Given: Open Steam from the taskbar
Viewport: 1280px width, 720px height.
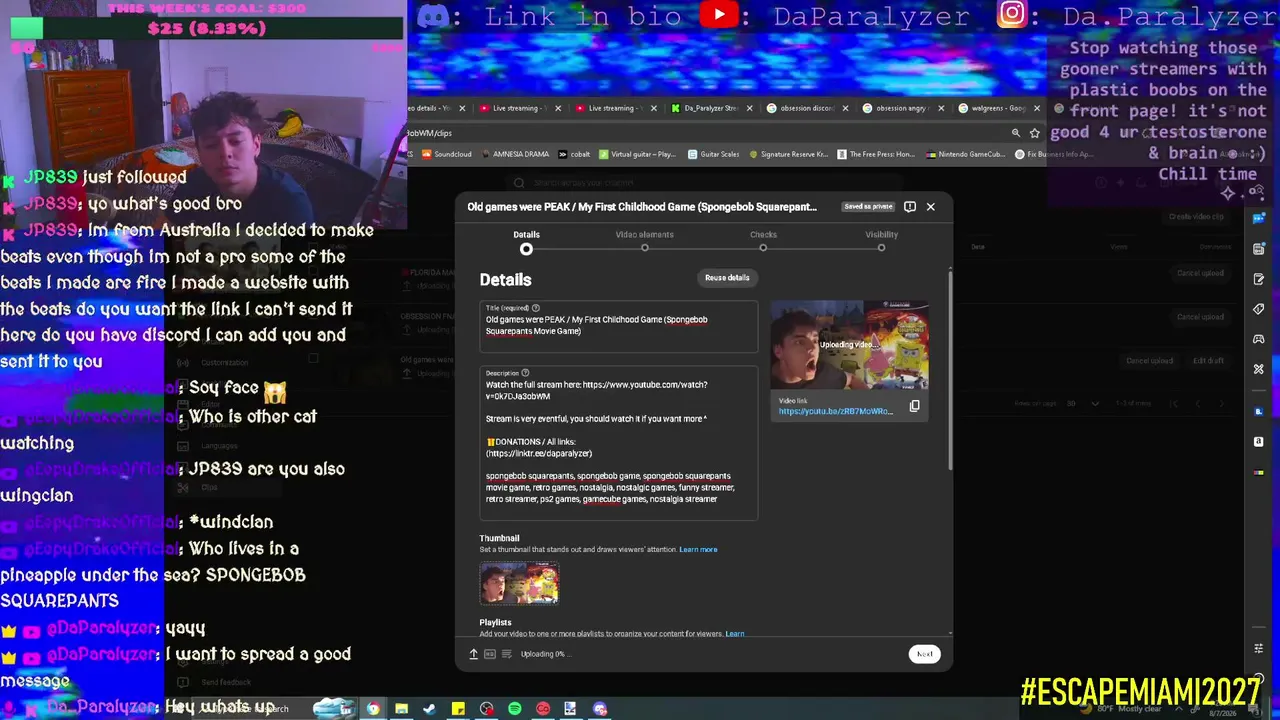Looking at the screenshot, I should 429,709.
